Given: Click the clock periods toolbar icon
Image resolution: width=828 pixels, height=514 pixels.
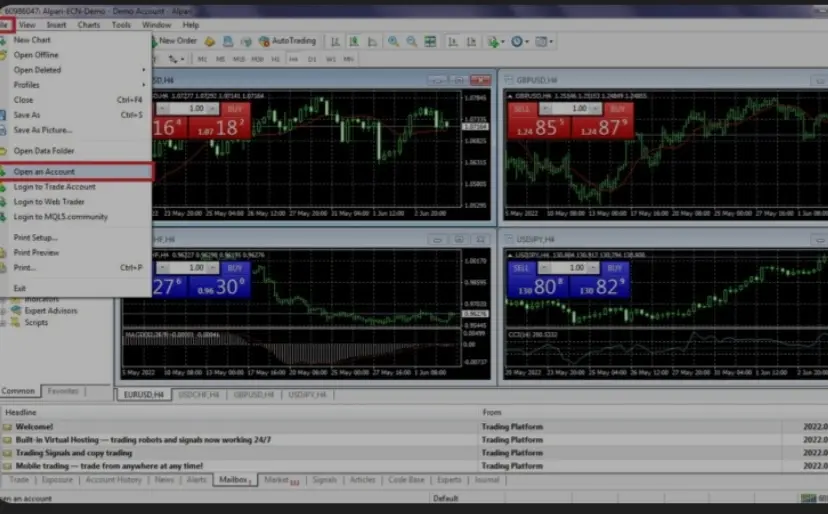Looking at the screenshot, I should click(x=517, y=41).
